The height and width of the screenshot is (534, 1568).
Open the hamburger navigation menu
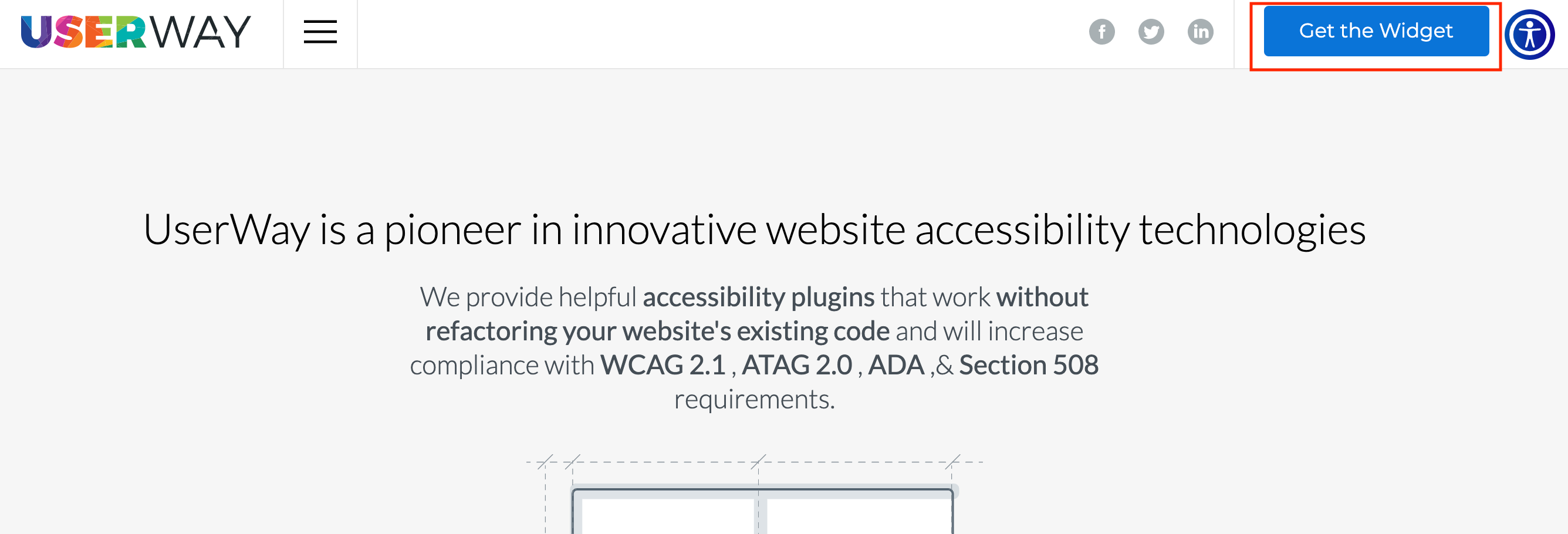320,32
